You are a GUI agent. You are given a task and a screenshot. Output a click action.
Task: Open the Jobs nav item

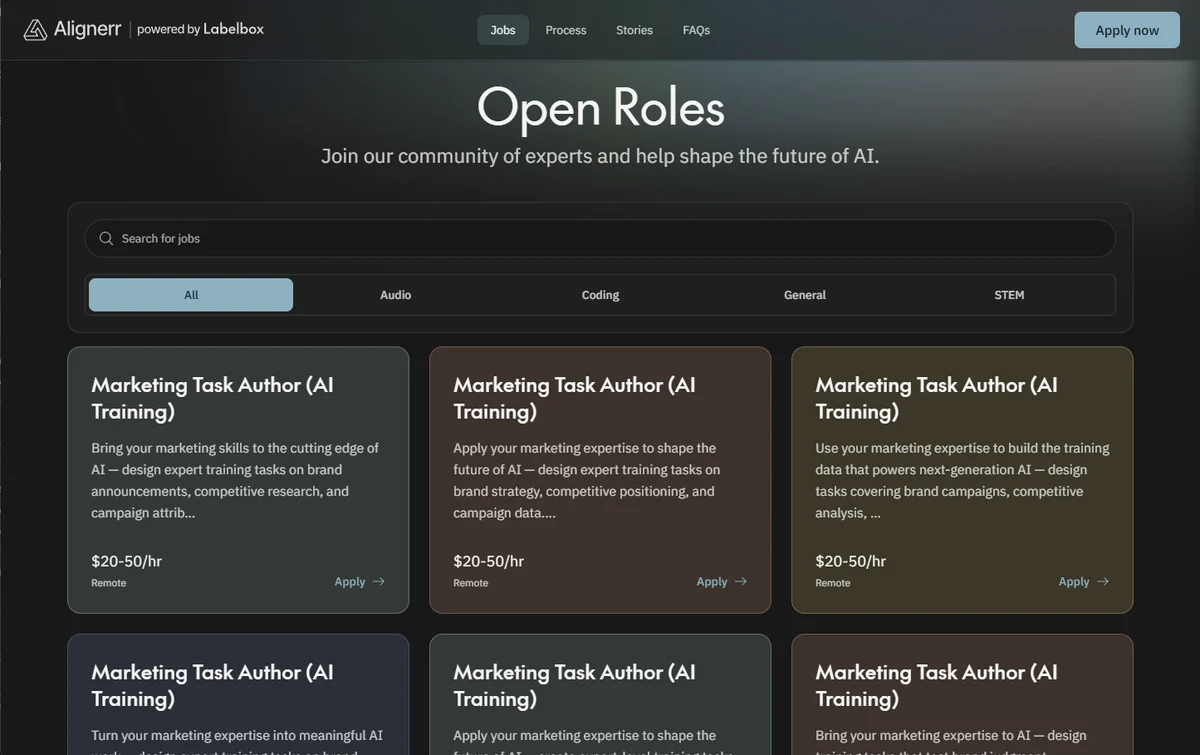[x=503, y=30]
